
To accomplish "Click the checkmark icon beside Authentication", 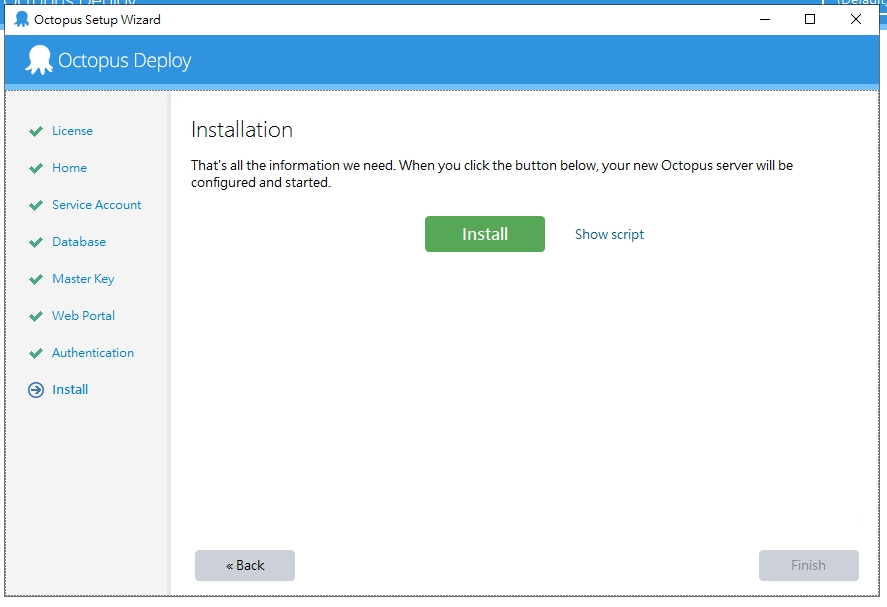I will pyautogui.click(x=36, y=354).
